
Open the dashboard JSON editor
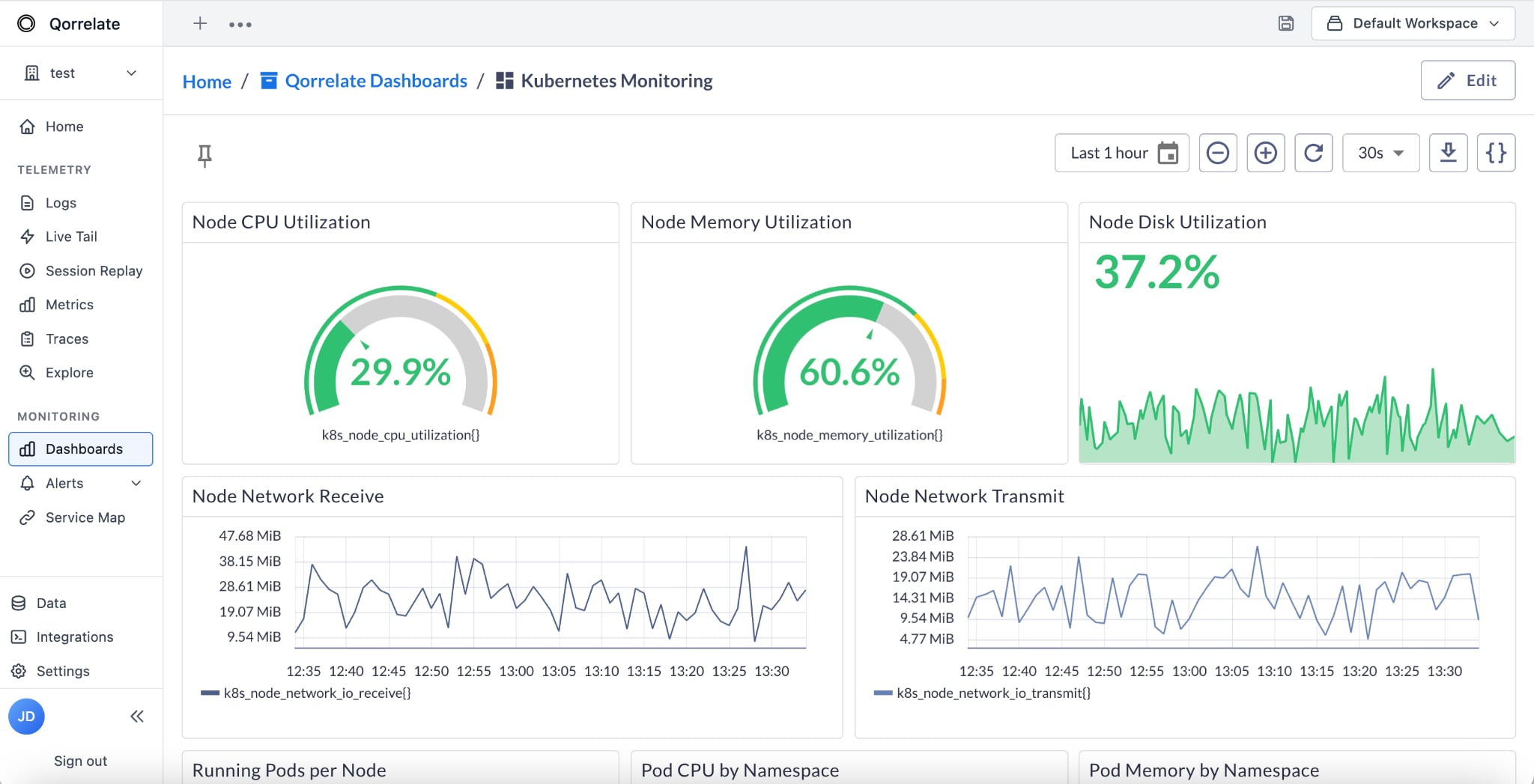[x=1495, y=153]
